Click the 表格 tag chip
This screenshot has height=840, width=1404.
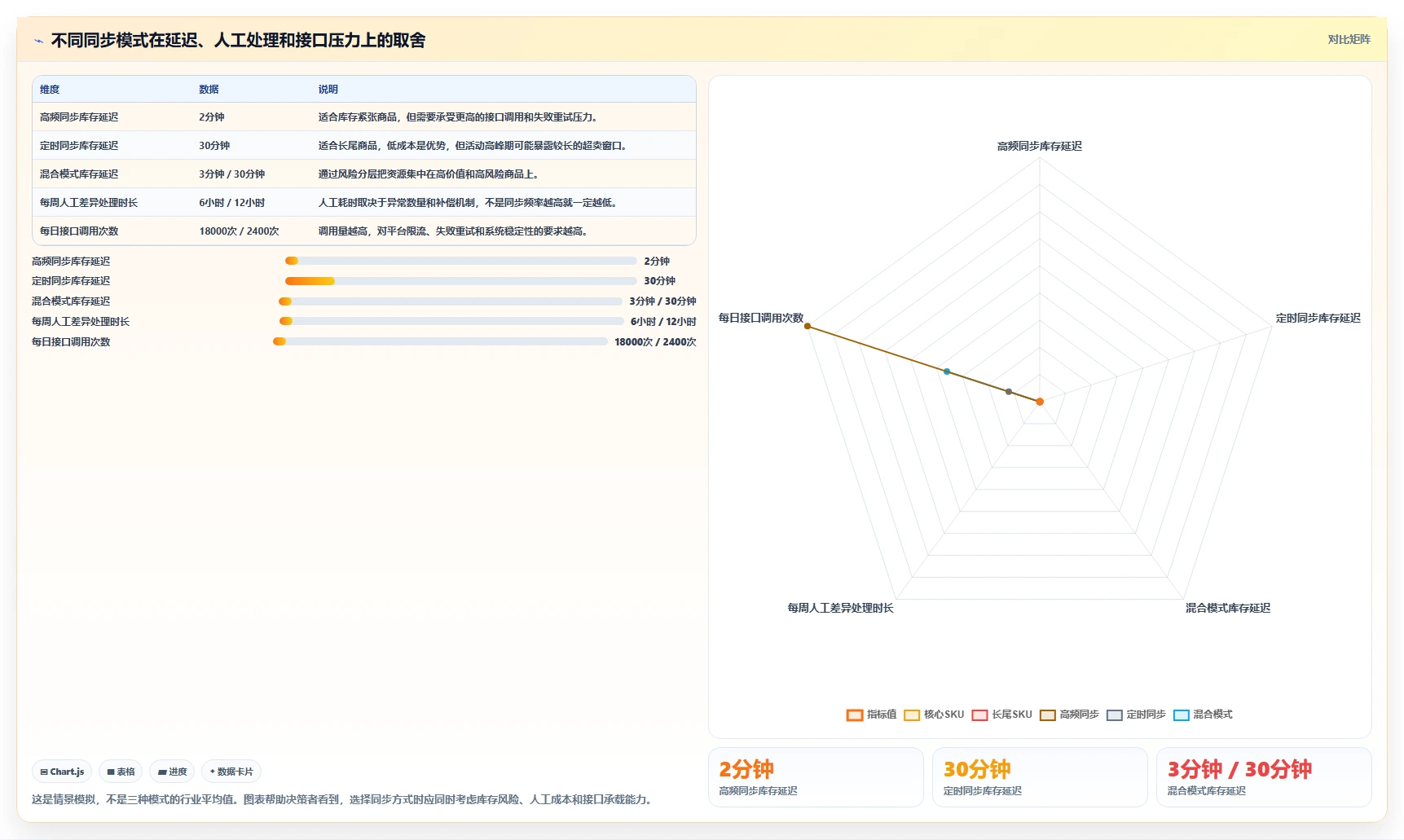121,772
